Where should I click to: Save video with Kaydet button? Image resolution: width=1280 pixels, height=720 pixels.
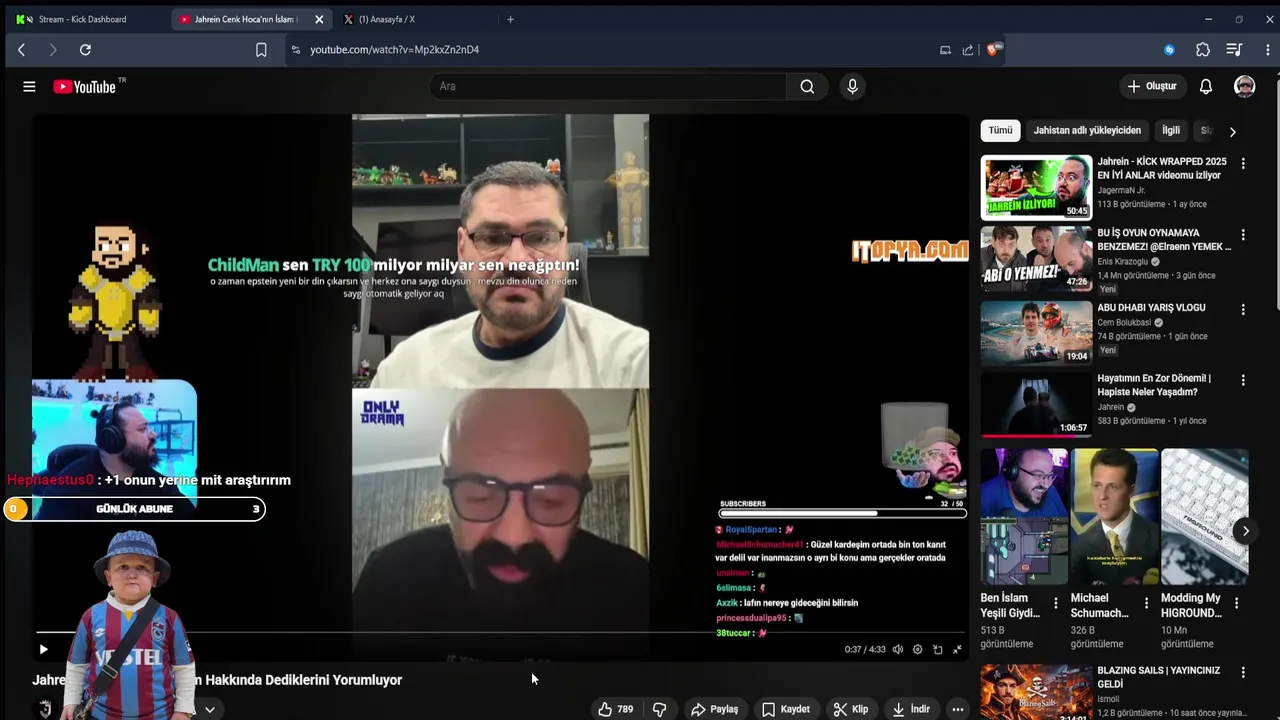[x=786, y=709]
